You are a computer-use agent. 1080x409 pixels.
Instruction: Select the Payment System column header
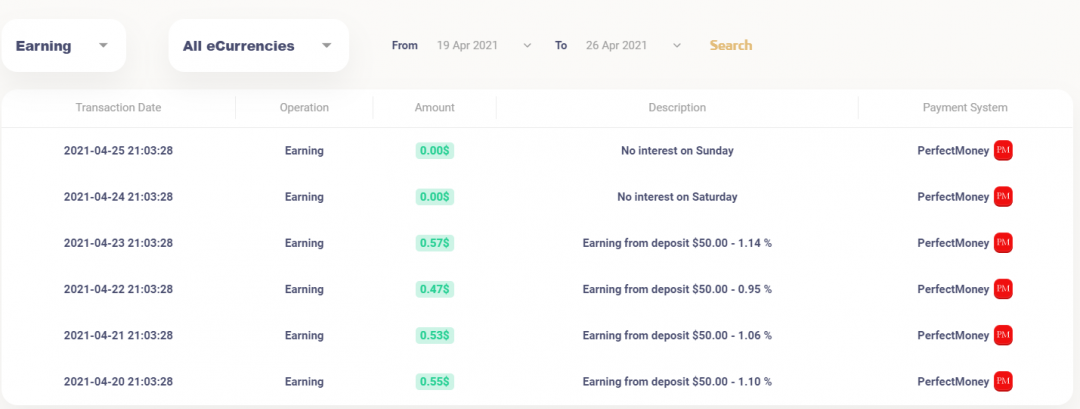964,108
